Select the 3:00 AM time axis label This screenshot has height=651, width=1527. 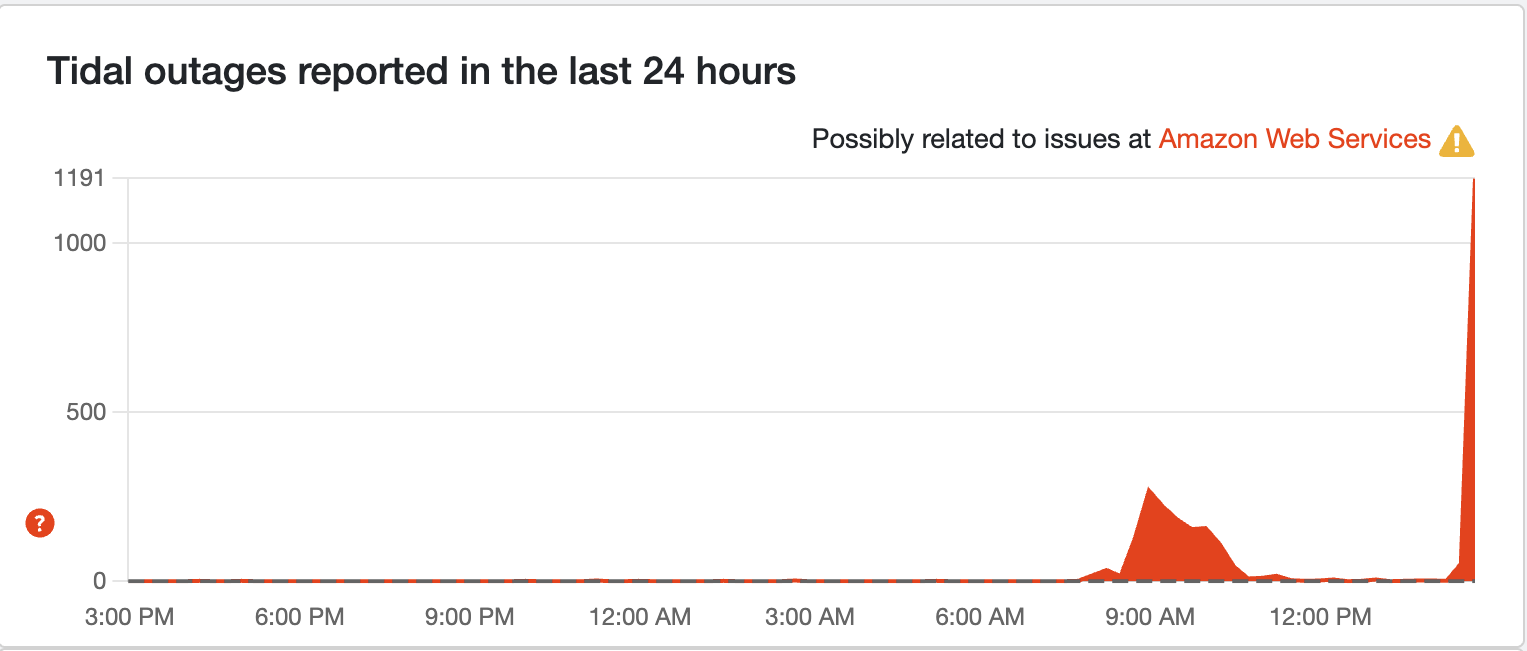click(x=811, y=617)
